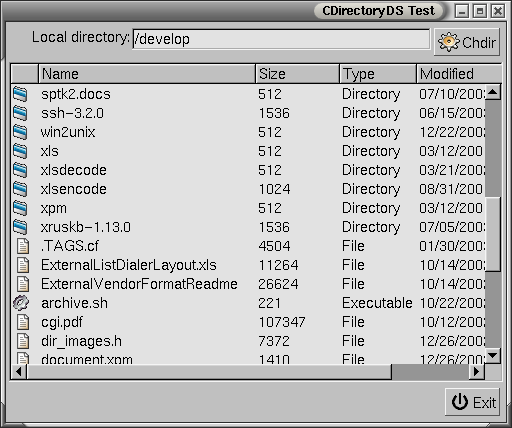Click the file icon for .TAGS.cf
This screenshot has height=428, width=512.
coord(23,246)
